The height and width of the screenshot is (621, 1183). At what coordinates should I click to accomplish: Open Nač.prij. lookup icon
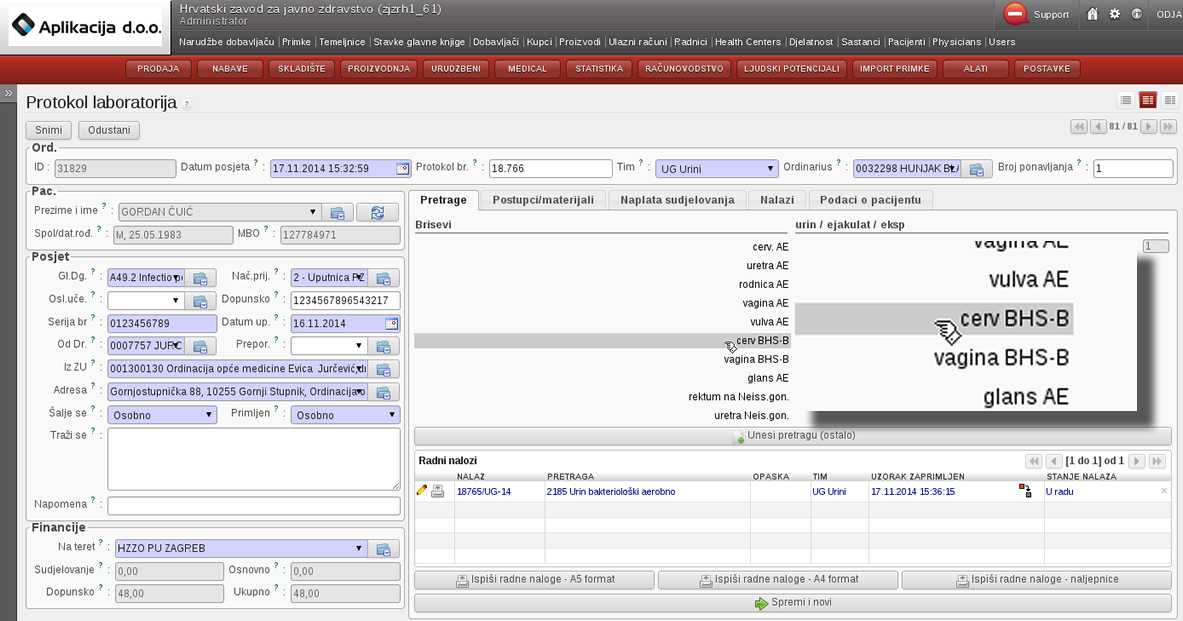(383, 278)
